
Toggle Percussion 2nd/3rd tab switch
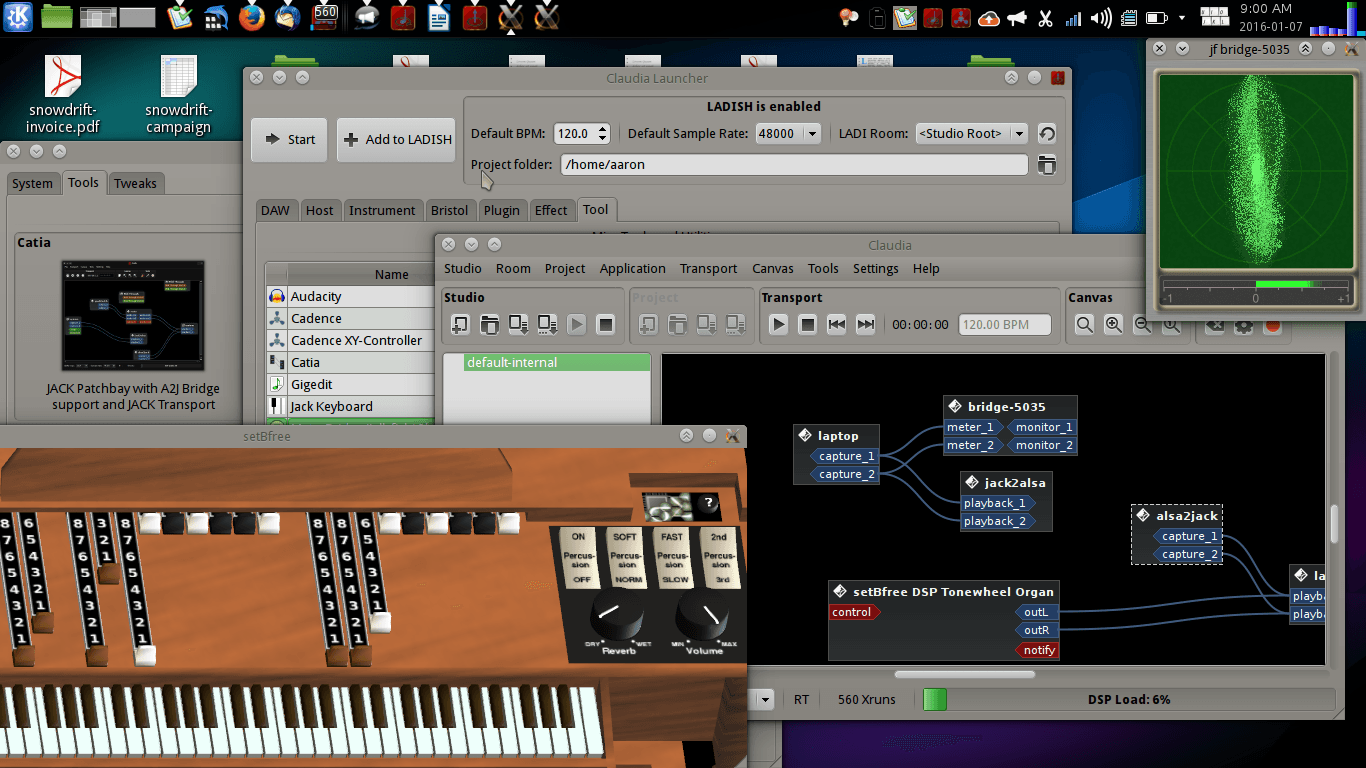(x=719, y=557)
